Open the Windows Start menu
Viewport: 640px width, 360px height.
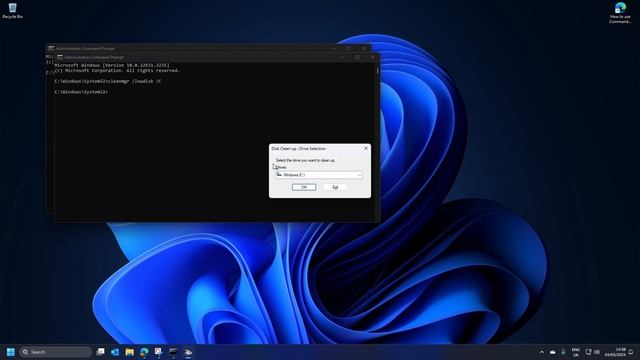pos(11,352)
